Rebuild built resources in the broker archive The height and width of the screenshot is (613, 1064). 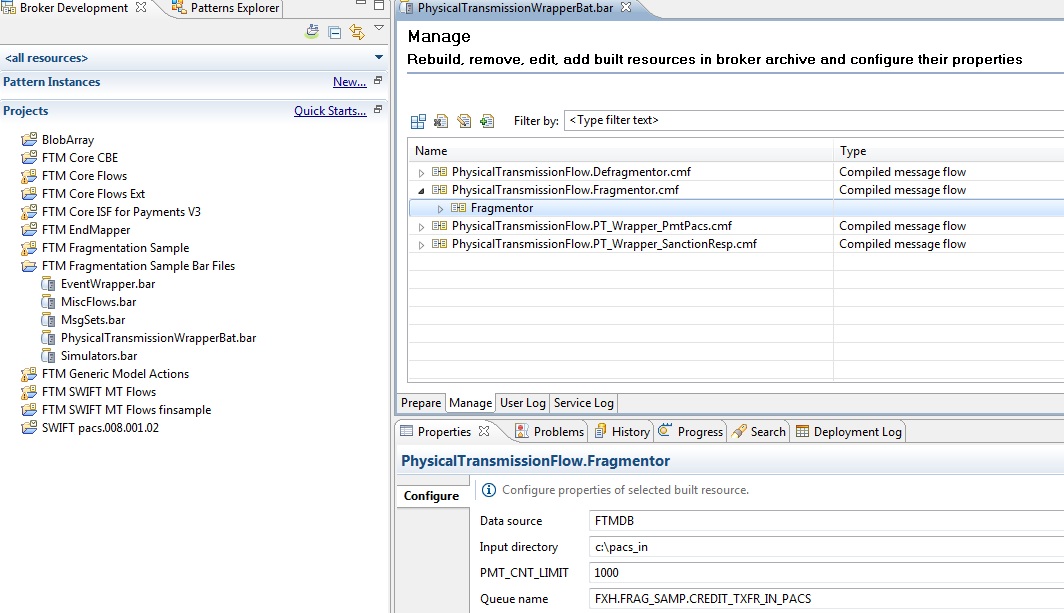[x=418, y=121]
